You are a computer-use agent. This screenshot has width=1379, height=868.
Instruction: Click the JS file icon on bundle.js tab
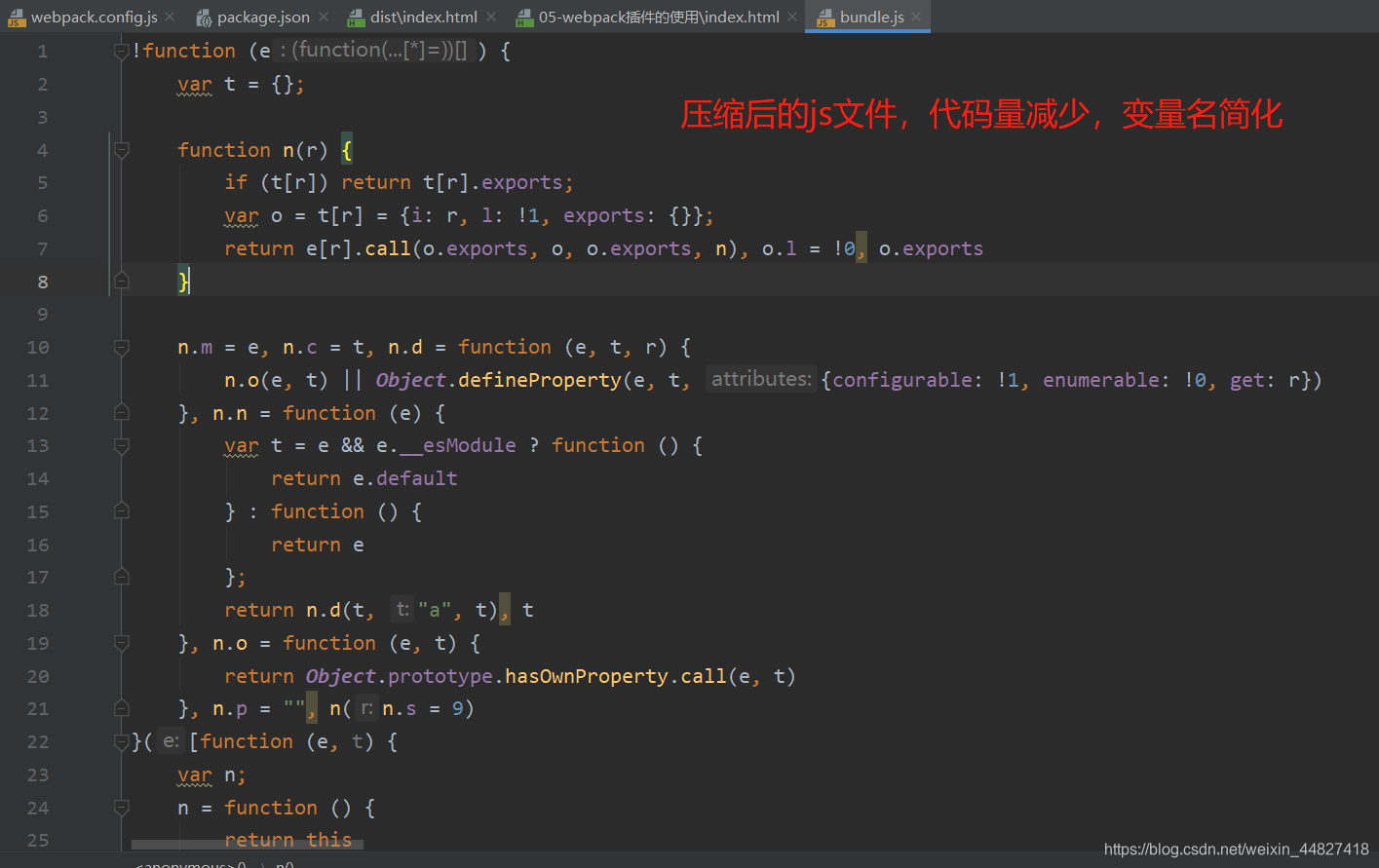[x=825, y=18]
